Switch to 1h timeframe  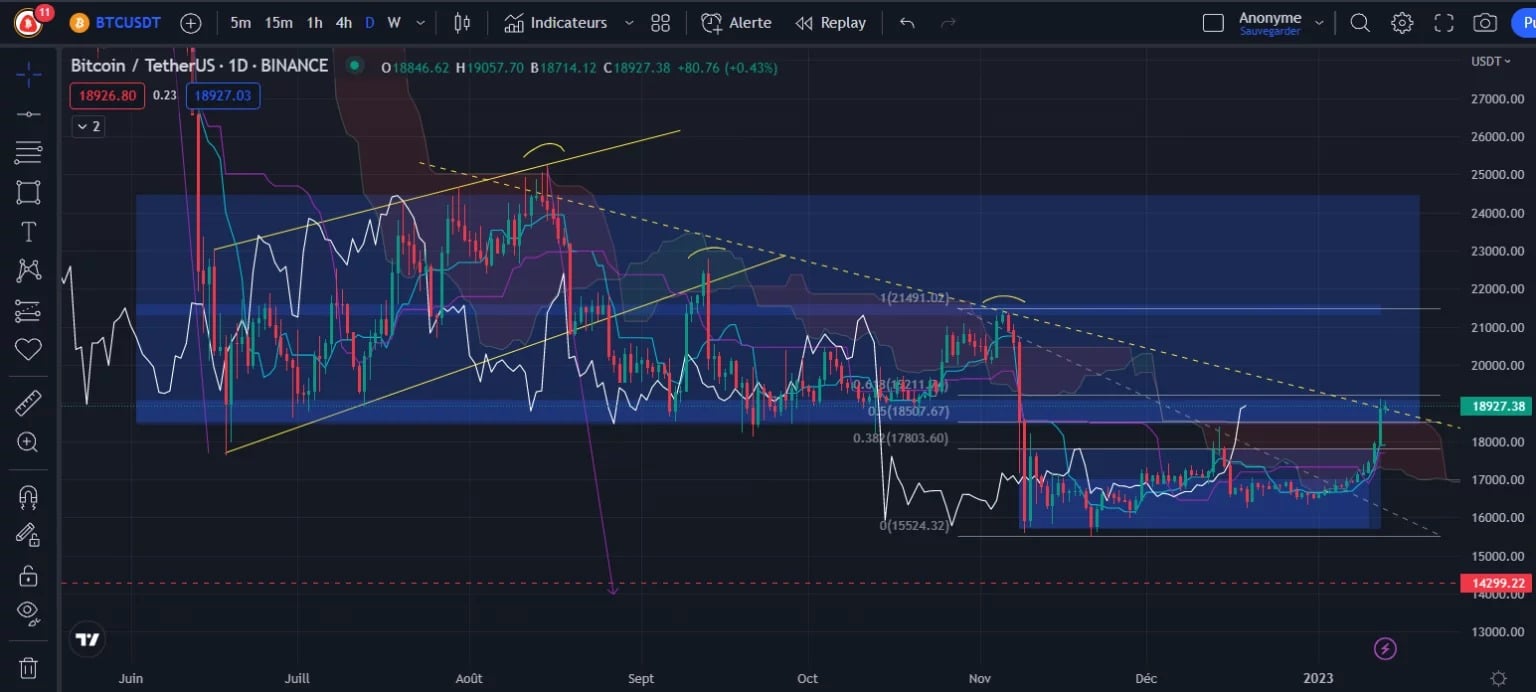pyautogui.click(x=314, y=23)
